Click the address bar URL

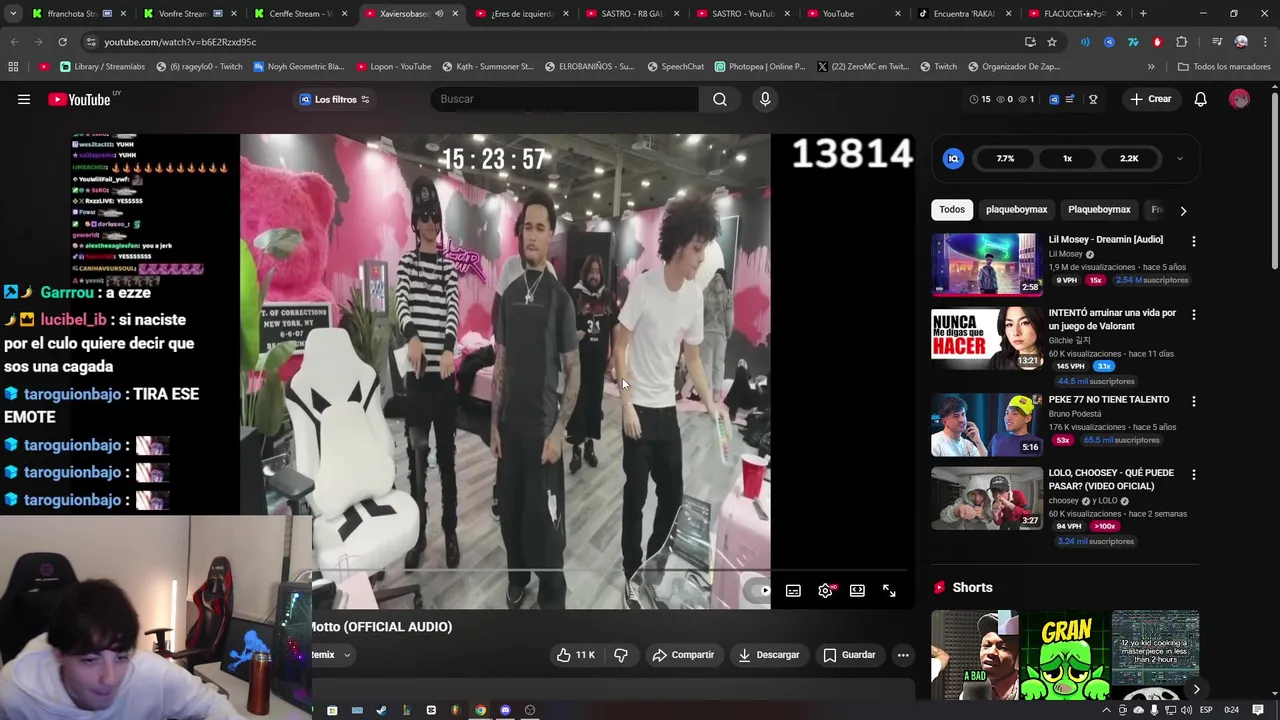click(180, 42)
